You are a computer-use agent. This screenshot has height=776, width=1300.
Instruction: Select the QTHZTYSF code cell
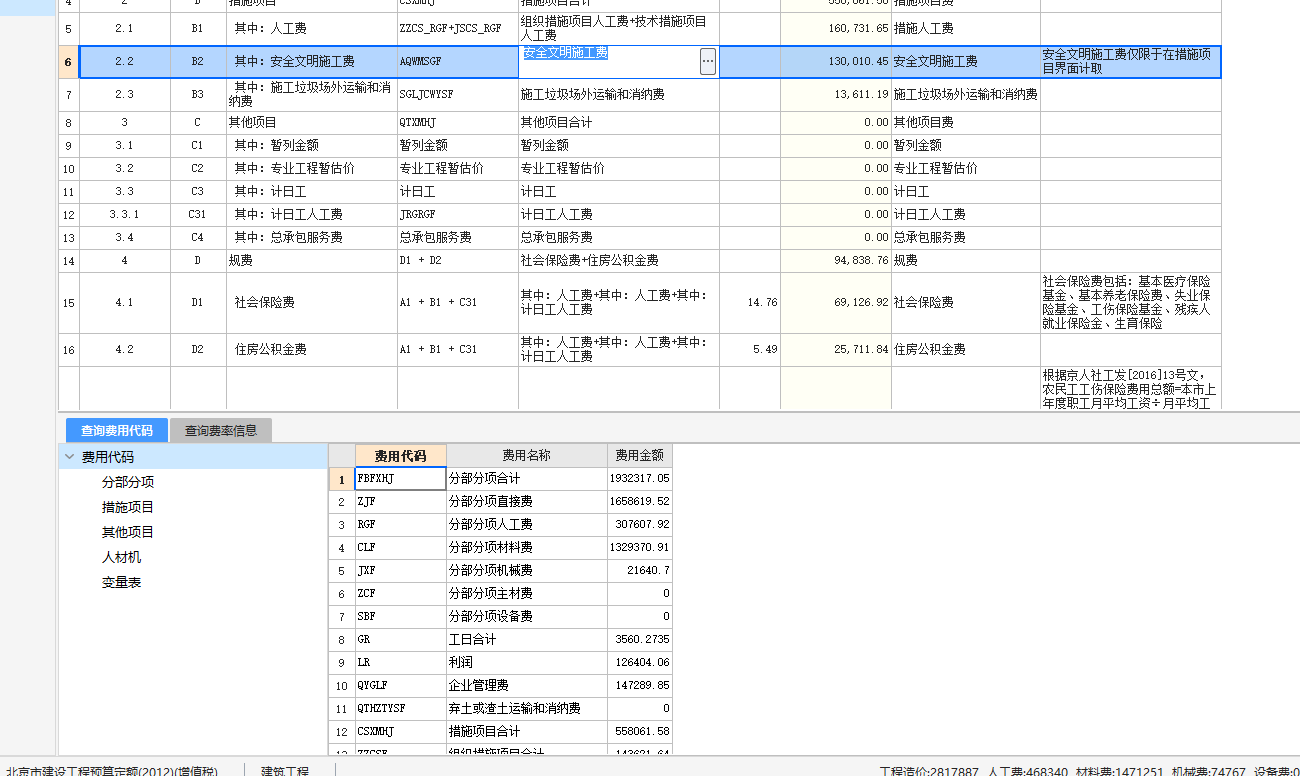(400, 708)
